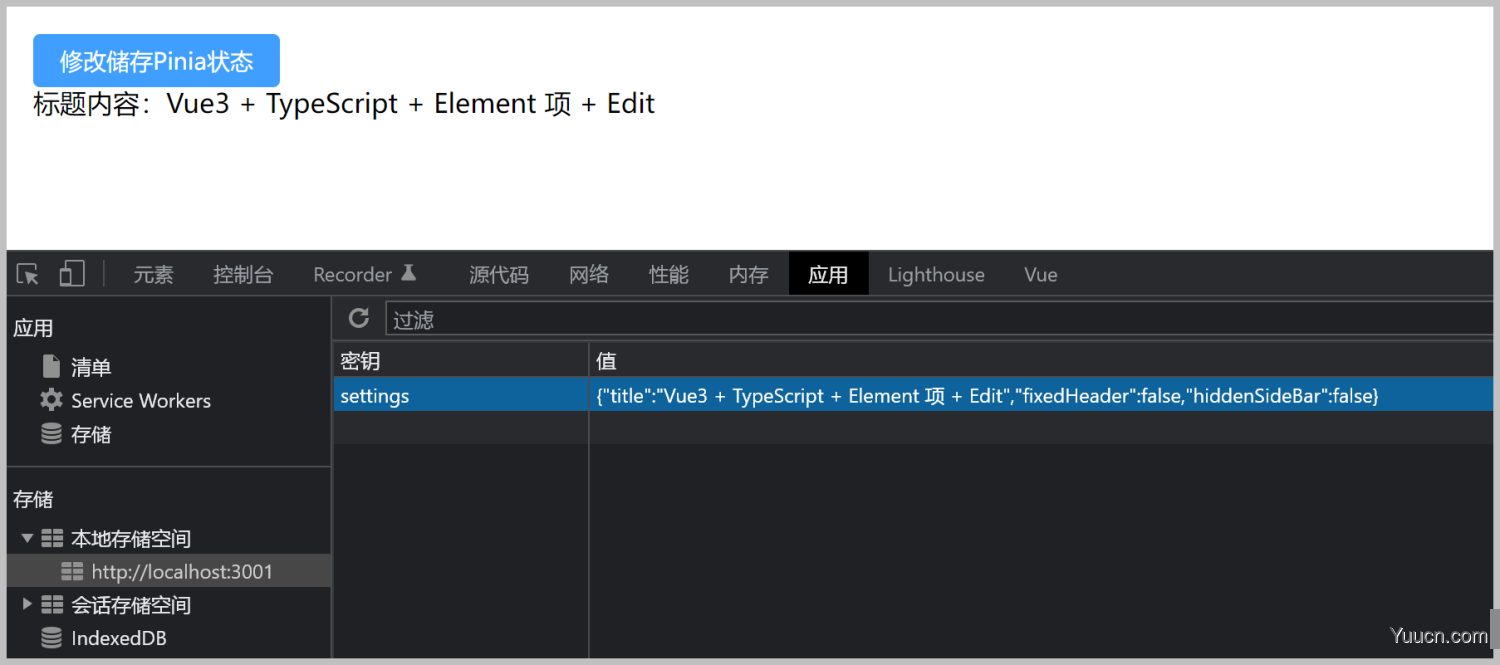The image size is (1500, 665).
Task: Select the 应用 tab
Action: click(828, 274)
